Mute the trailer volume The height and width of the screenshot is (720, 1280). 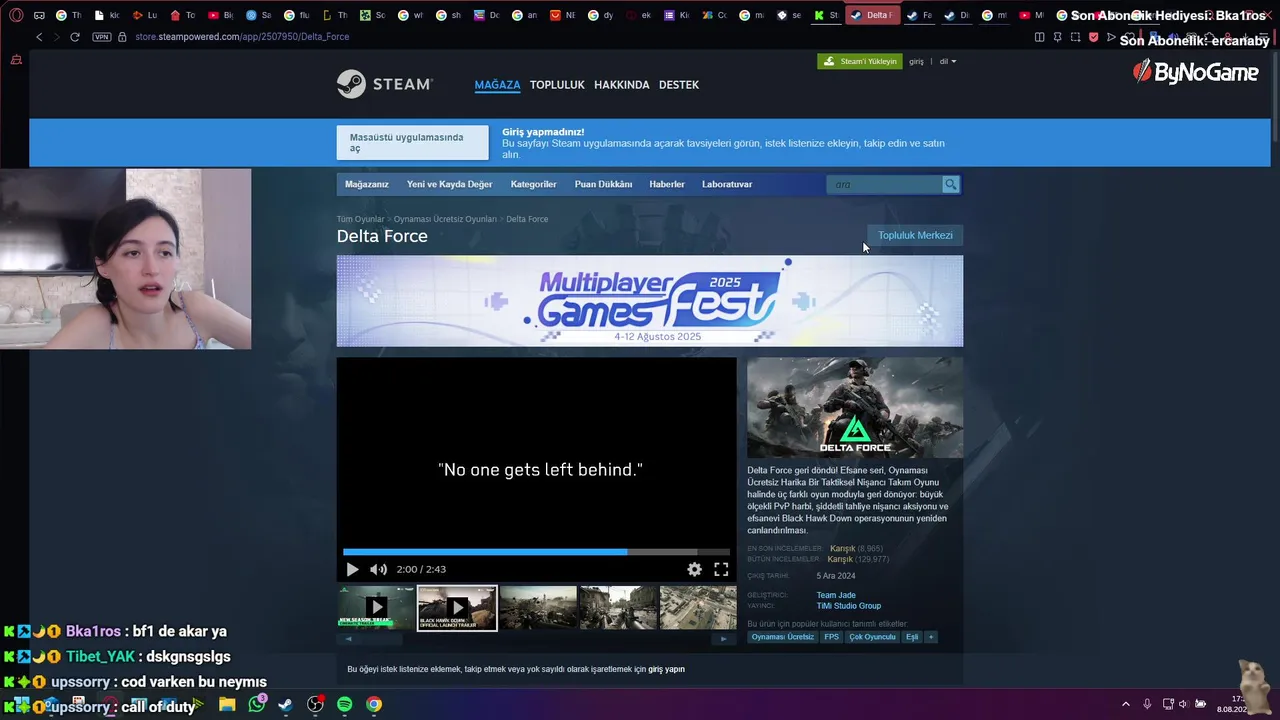coord(378,569)
